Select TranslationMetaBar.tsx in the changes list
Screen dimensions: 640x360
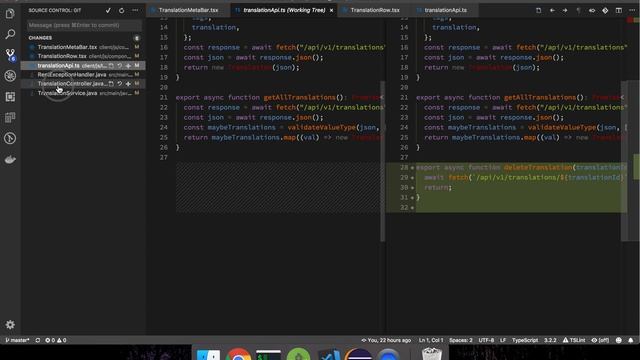(83, 47)
